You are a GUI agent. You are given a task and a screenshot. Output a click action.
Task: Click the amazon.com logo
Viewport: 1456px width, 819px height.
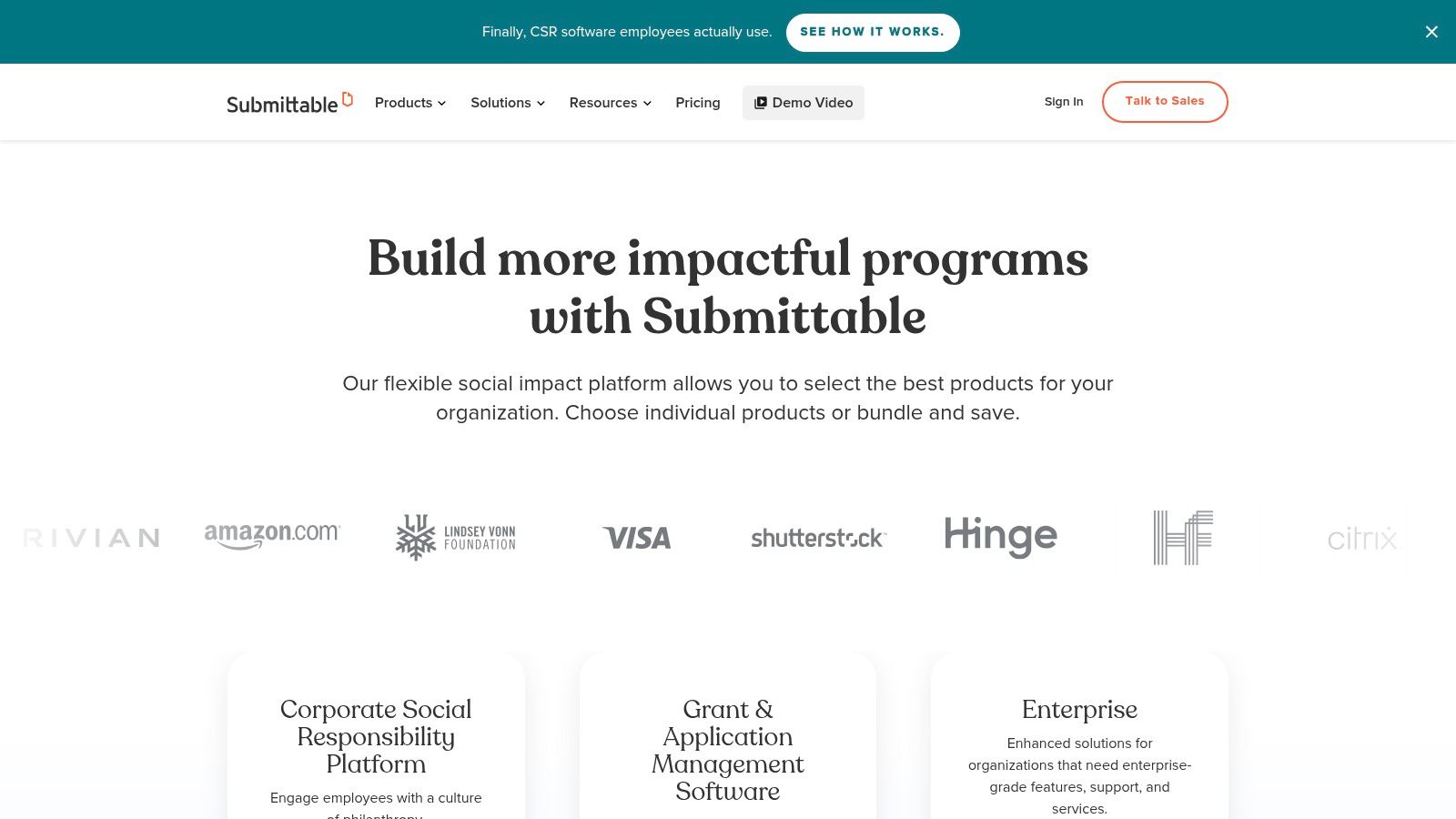pyautogui.click(x=272, y=536)
